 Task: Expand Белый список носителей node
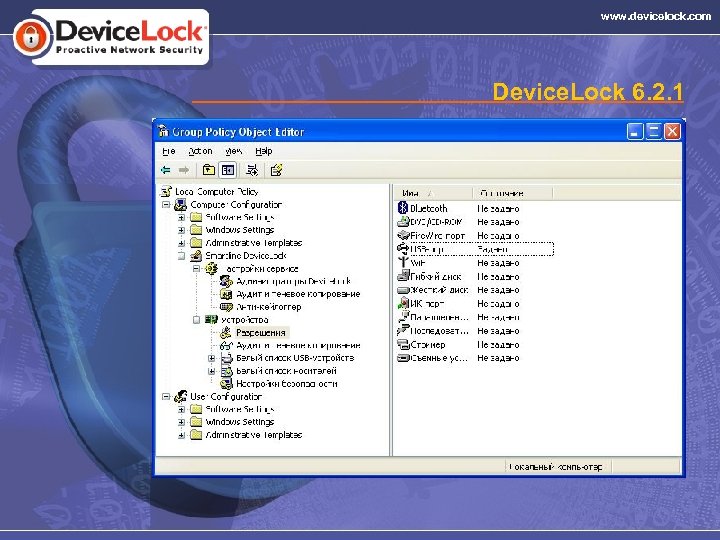[212, 371]
